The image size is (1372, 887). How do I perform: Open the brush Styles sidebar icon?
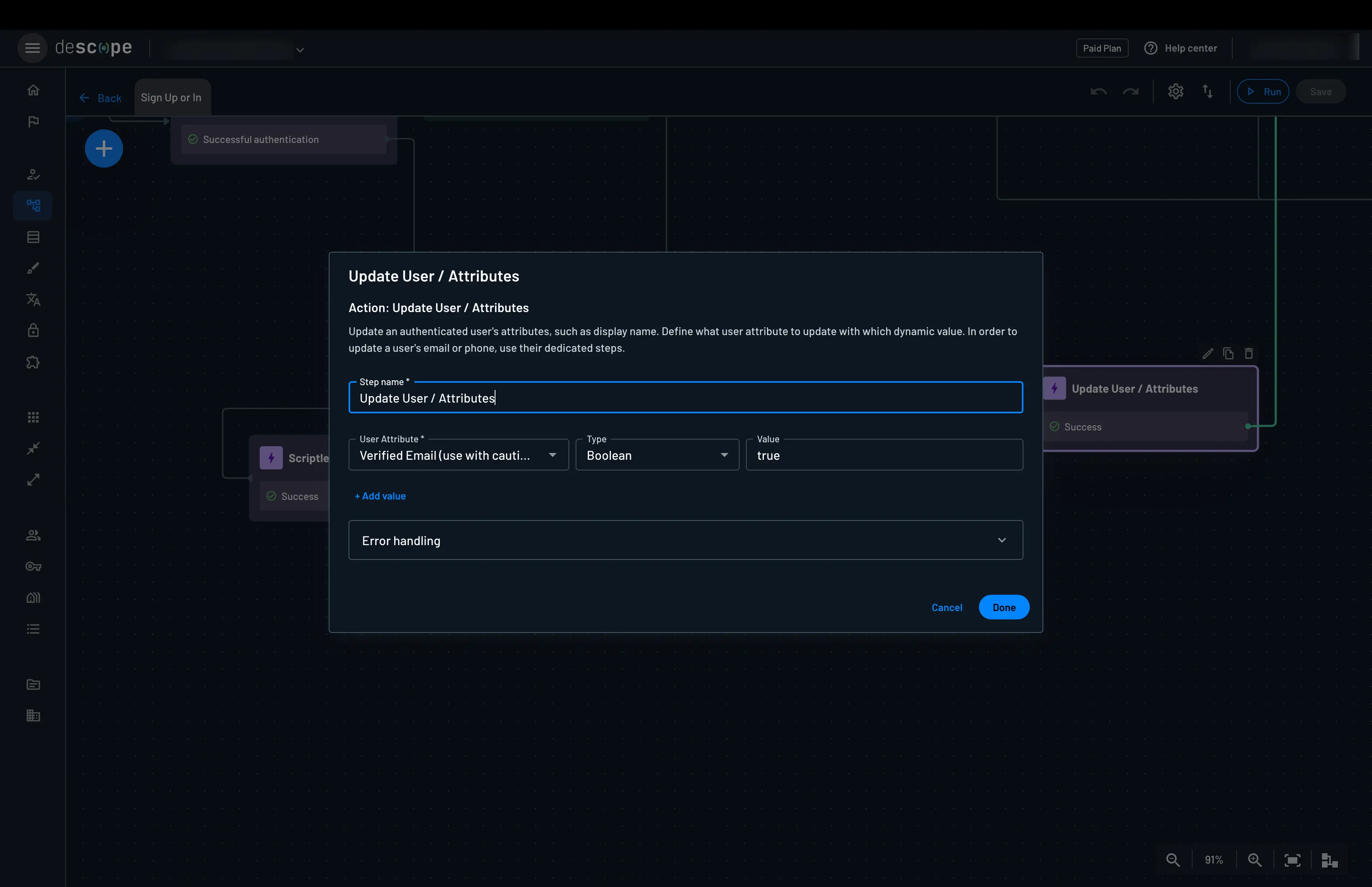click(x=33, y=268)
